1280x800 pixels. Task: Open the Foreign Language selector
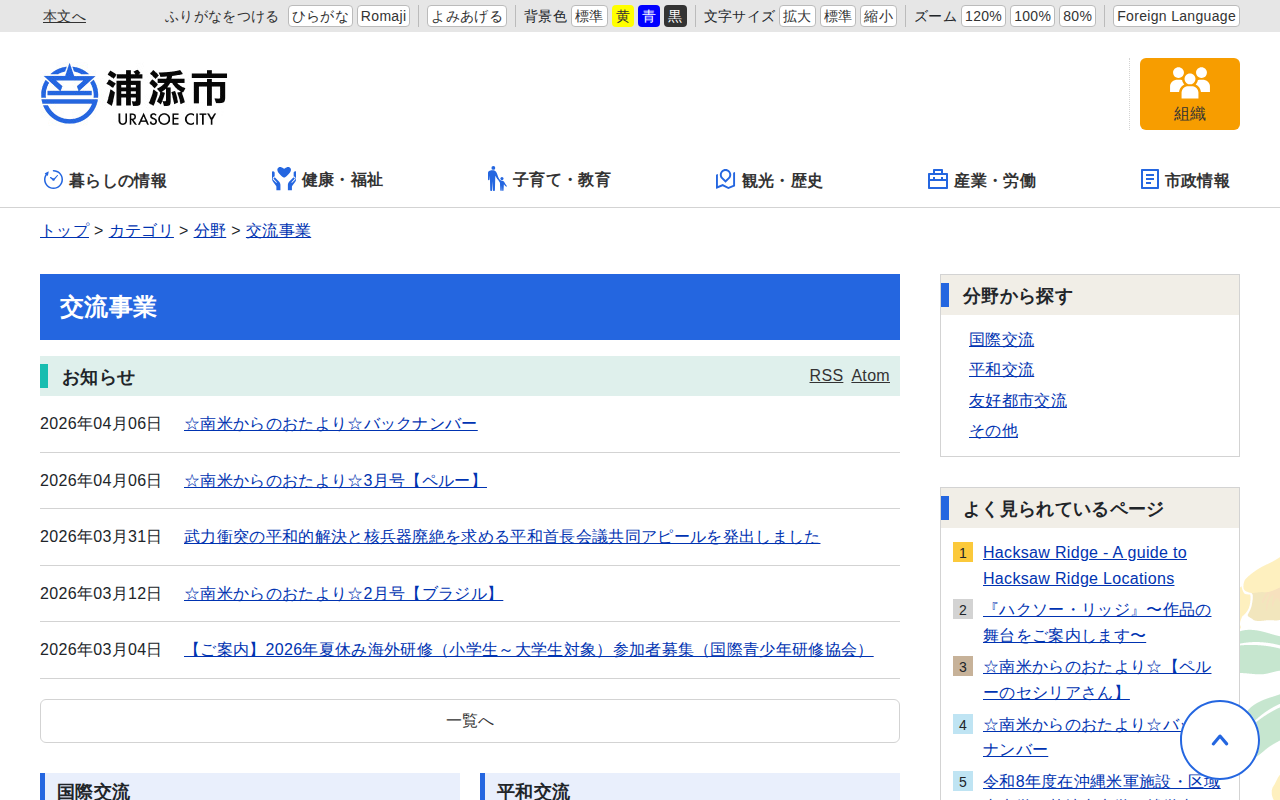pyautogui.click(x=1175, y=16)
